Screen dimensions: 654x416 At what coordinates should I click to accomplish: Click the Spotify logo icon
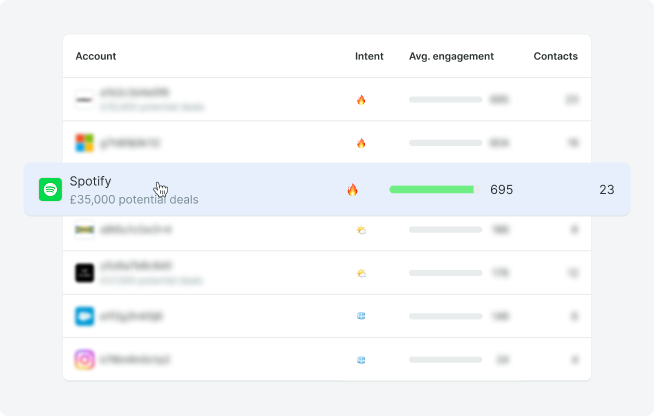point(50,189)
